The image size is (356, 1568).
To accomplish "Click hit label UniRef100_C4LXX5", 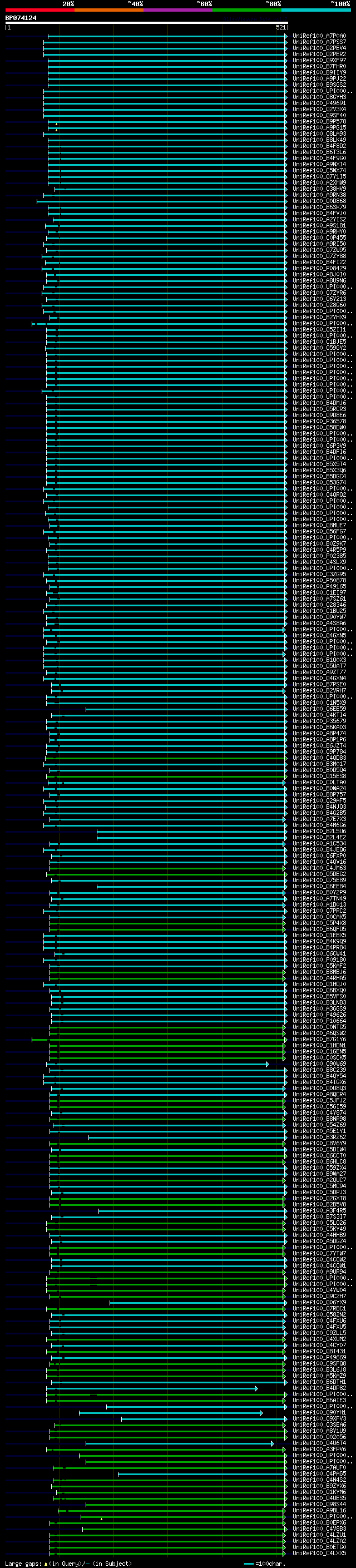I will [x=319, y=1553].
